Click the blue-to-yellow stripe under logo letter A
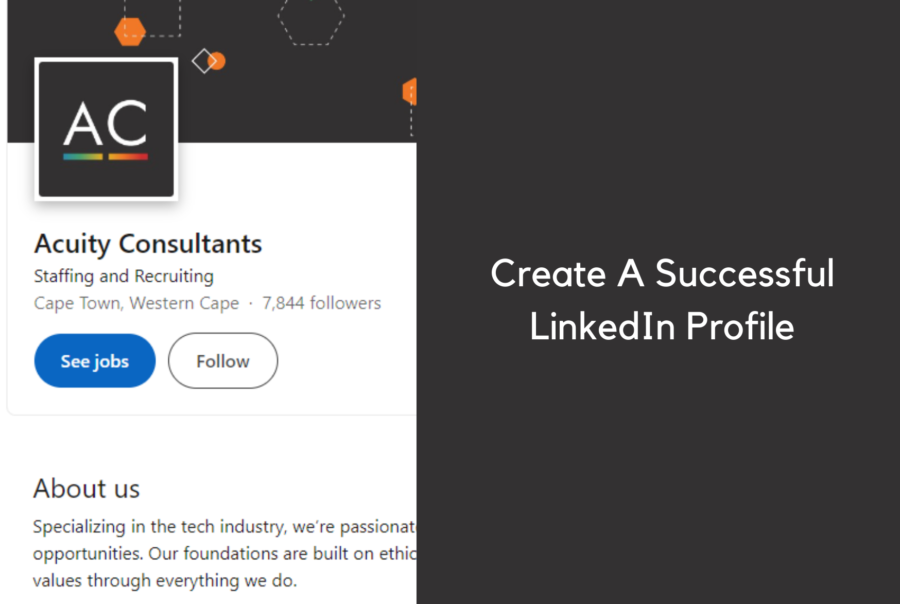The height and width of the screenshot is (604, 900). pos(83,157)
